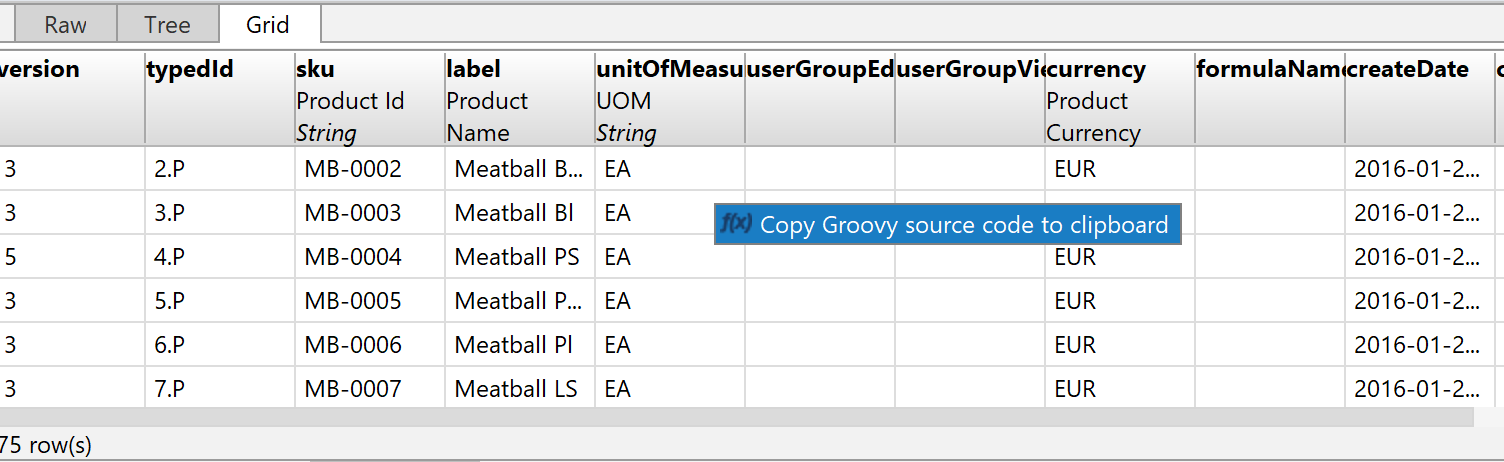1504x462 pixels.
Task: Select the Meatball LS label cell
Action: pyautogui.click(x=516, y=389)
